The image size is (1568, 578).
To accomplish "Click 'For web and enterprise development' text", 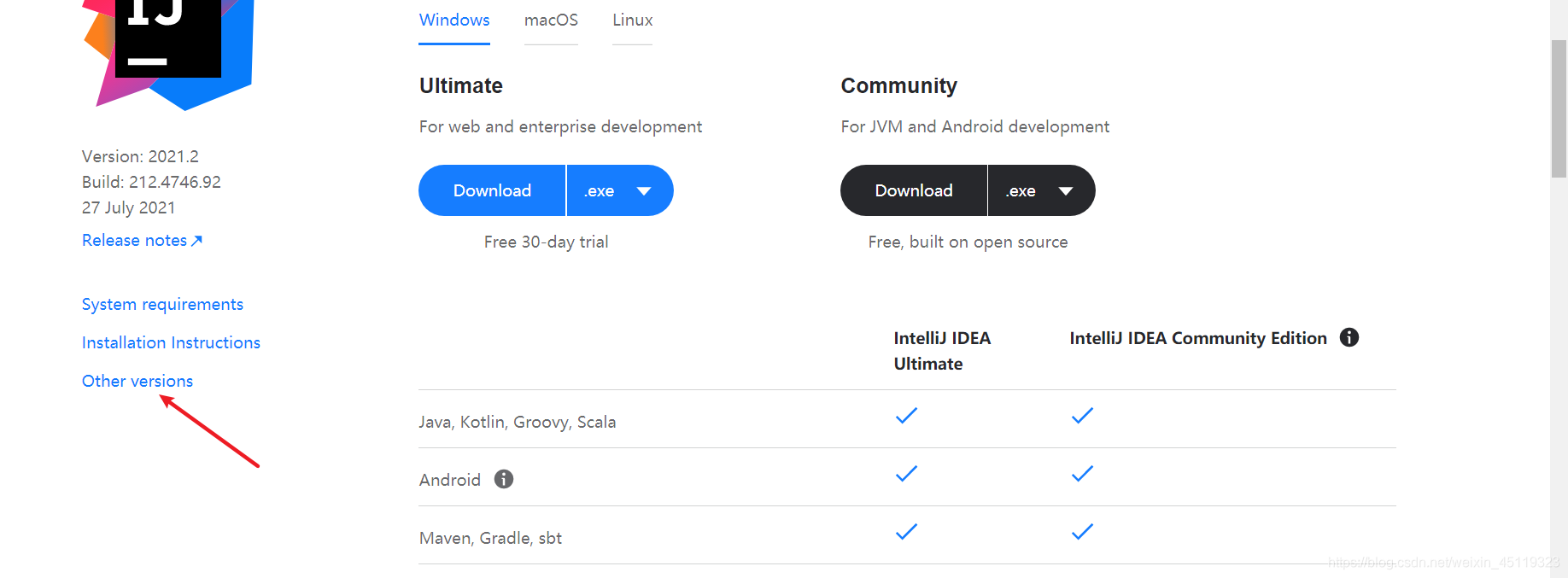I will (560, 127).
